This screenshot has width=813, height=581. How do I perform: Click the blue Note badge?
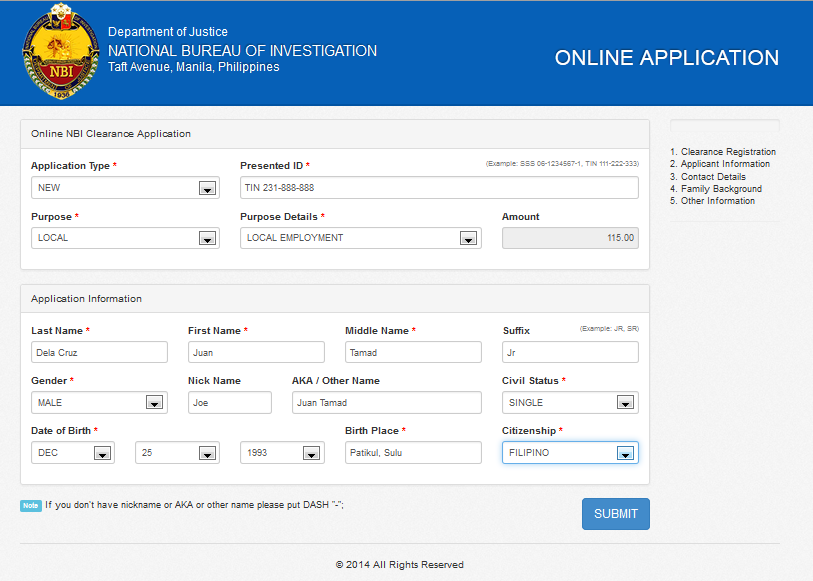coord(31,505)
